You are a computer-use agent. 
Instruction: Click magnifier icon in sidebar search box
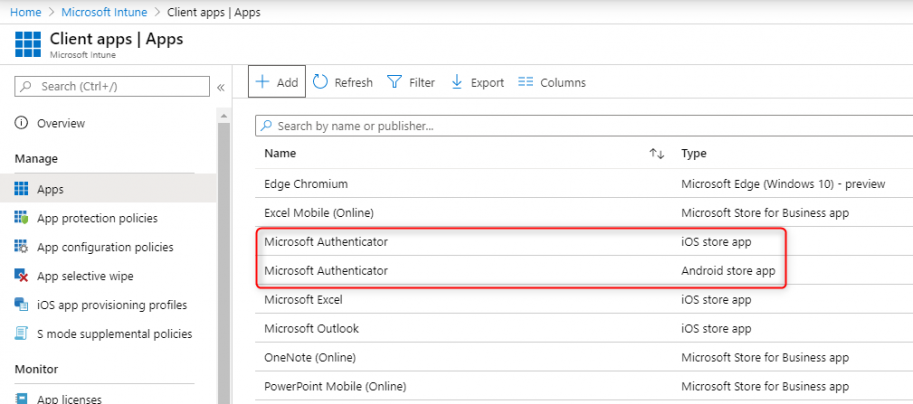click(26, 86)
